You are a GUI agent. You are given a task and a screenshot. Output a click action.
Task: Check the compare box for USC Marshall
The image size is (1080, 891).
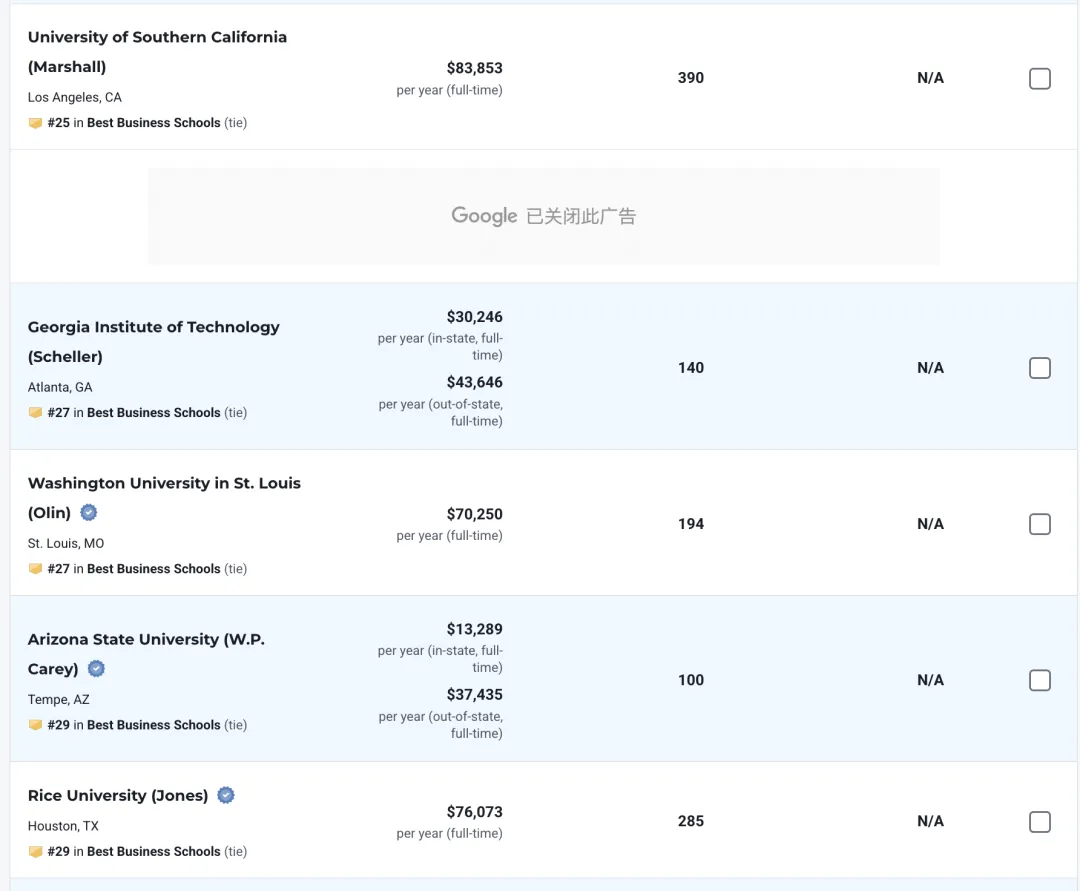tap(1040, 79)
